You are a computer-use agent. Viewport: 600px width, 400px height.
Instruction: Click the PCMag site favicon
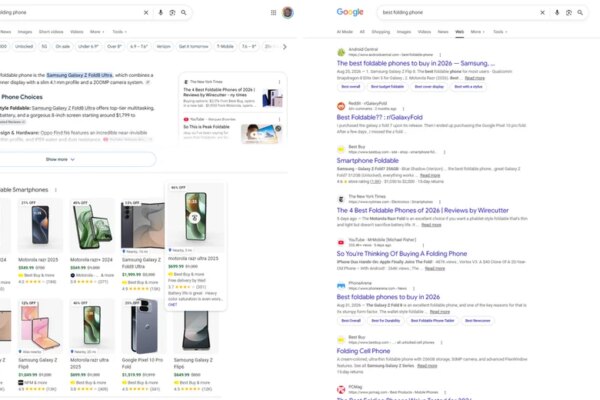[341, 389]
